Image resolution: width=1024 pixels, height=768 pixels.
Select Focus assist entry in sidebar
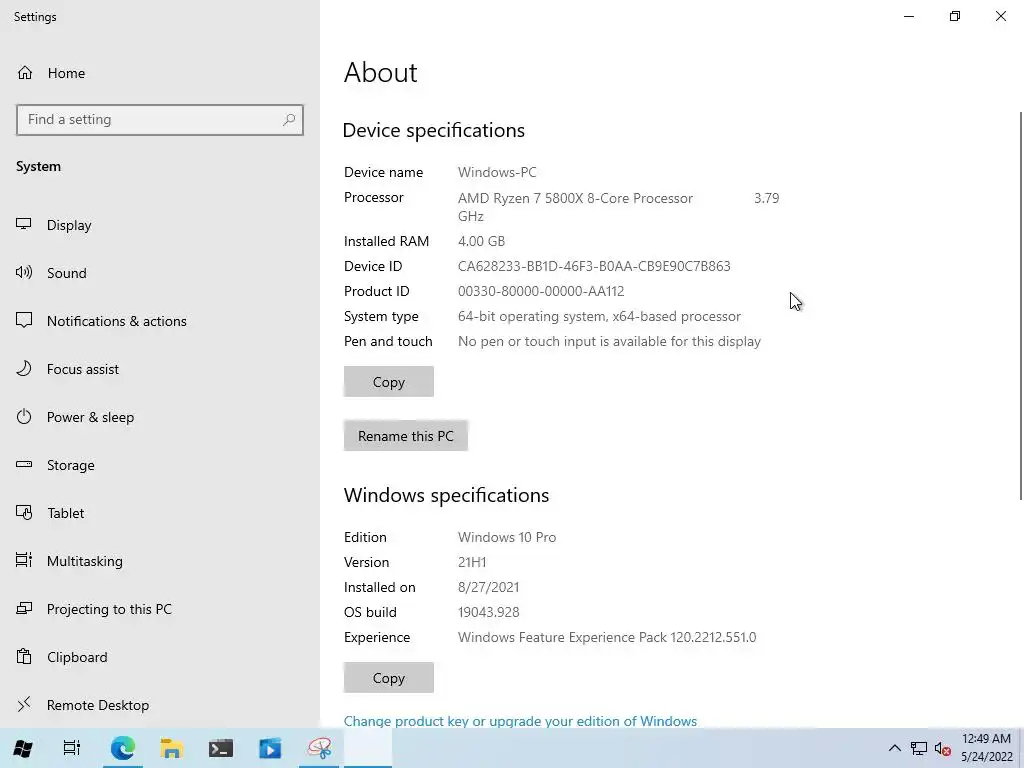pyautogui.click(x=83, y=369)
